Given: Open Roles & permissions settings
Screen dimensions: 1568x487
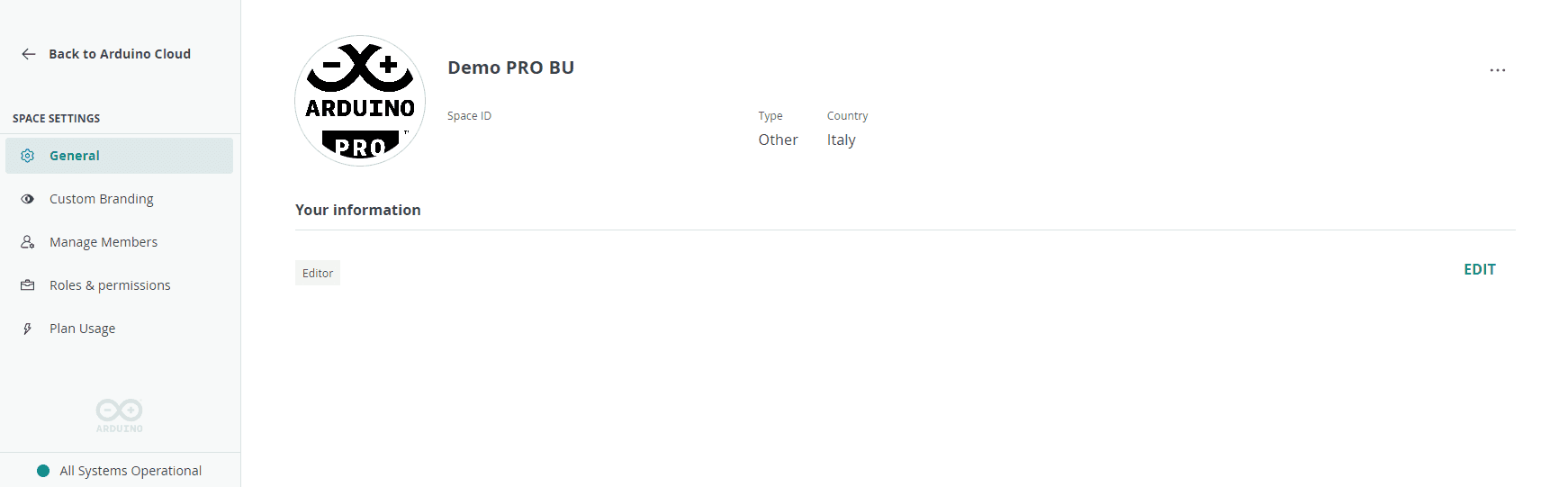Looking at the screenshot, I should 110,285.
